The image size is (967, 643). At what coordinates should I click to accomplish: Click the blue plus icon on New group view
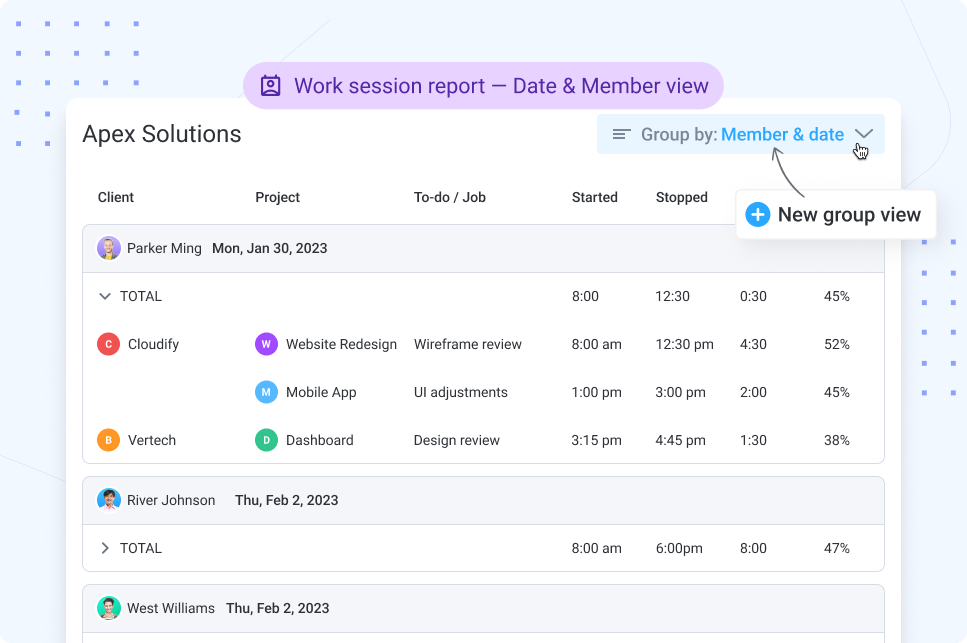757,214
